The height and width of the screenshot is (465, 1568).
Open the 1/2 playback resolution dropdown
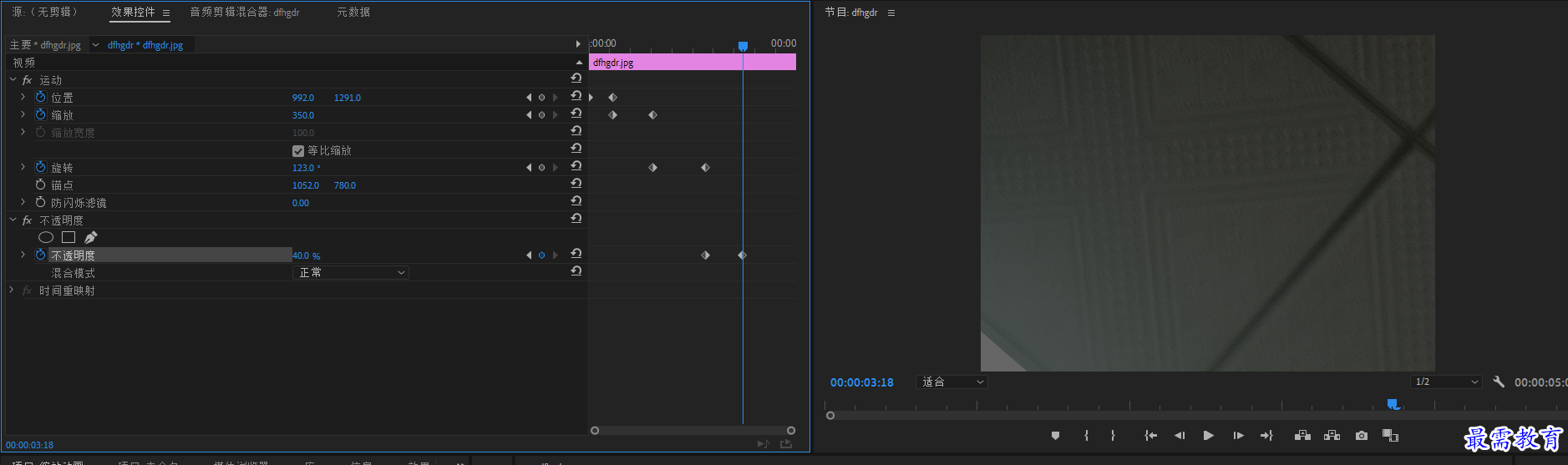tap(1445, 382)
